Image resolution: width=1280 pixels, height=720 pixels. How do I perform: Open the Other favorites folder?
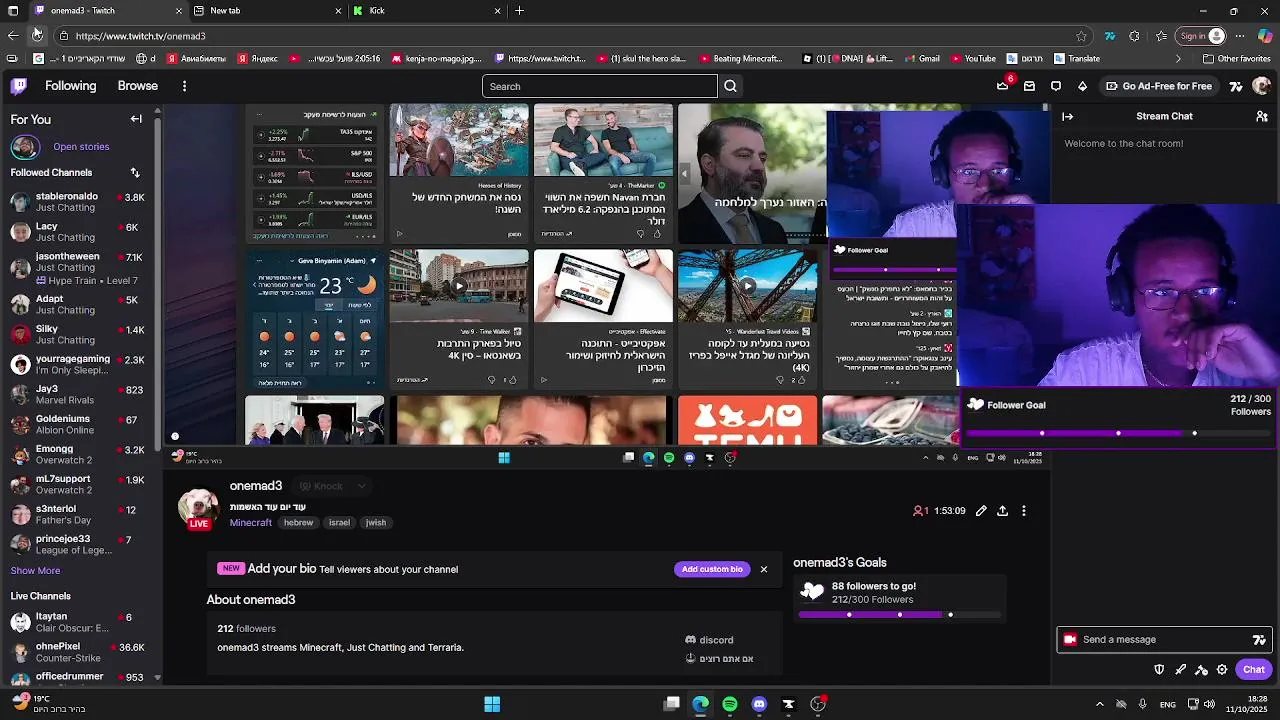pos(1236,59)
